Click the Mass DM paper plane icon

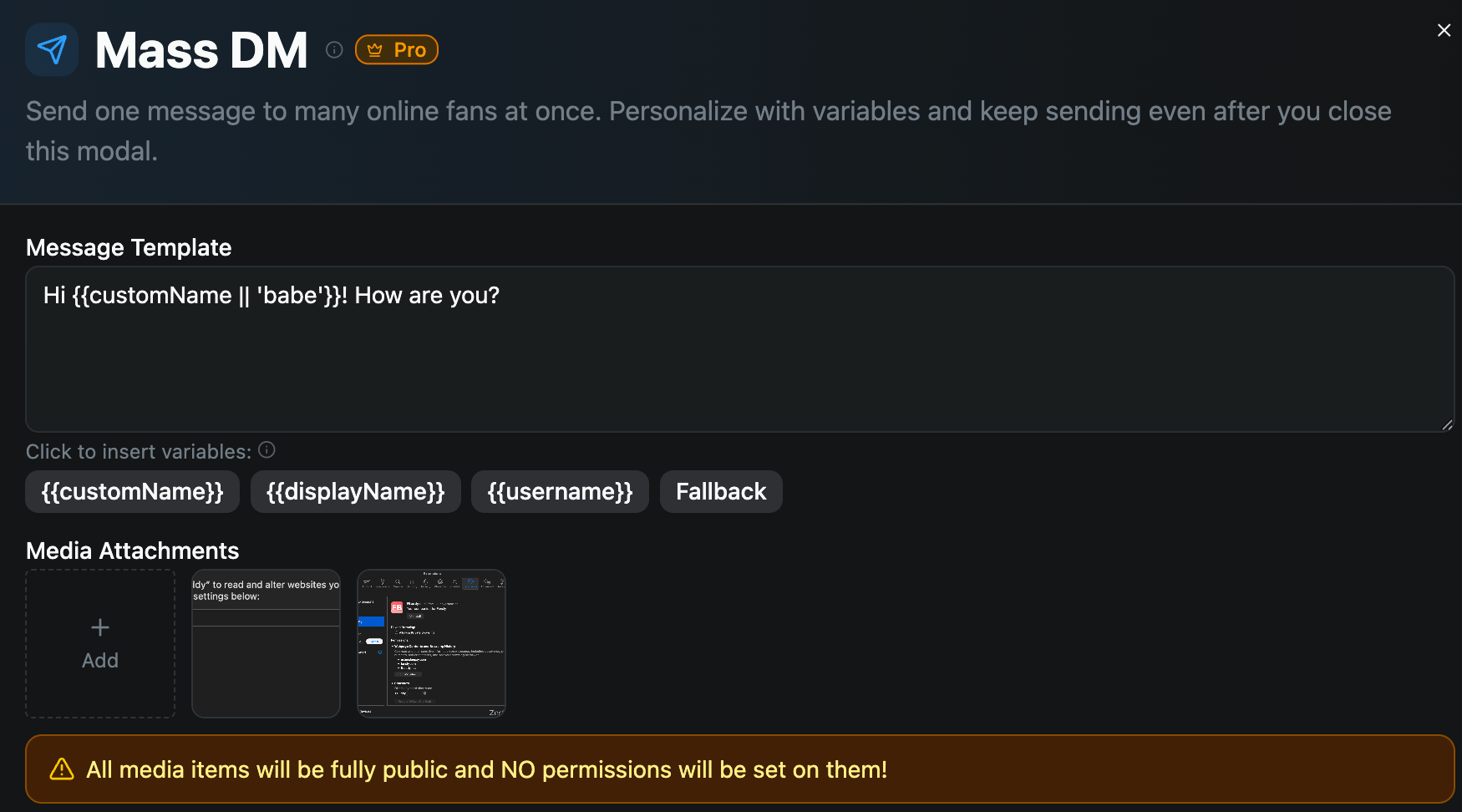point(51,49)
